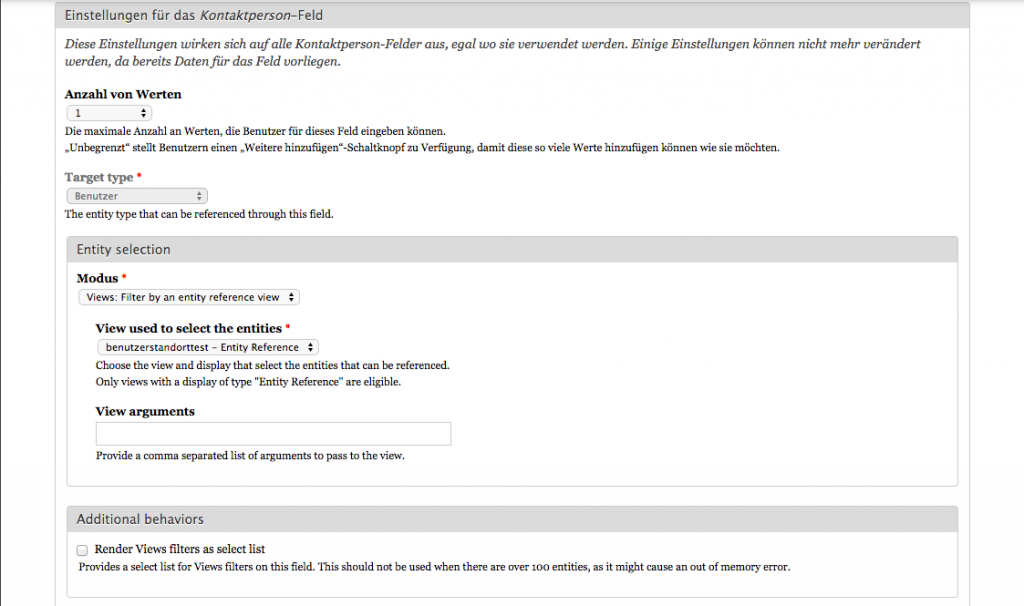Open the Target type Benutzer dropdown

[136, 196]
